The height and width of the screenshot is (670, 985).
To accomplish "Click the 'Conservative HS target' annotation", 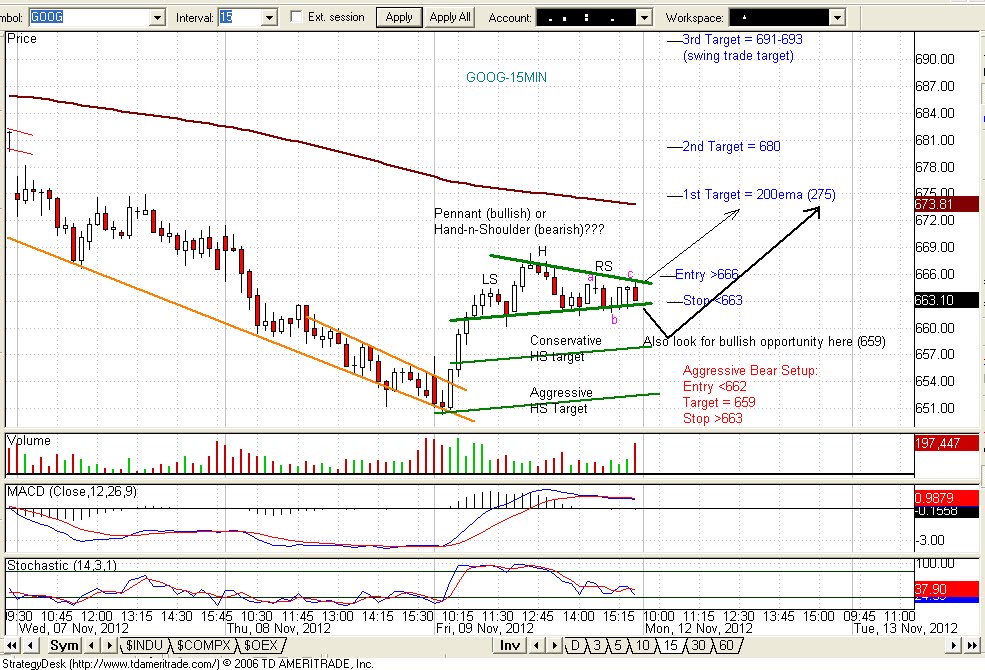I will pos(565,349).
